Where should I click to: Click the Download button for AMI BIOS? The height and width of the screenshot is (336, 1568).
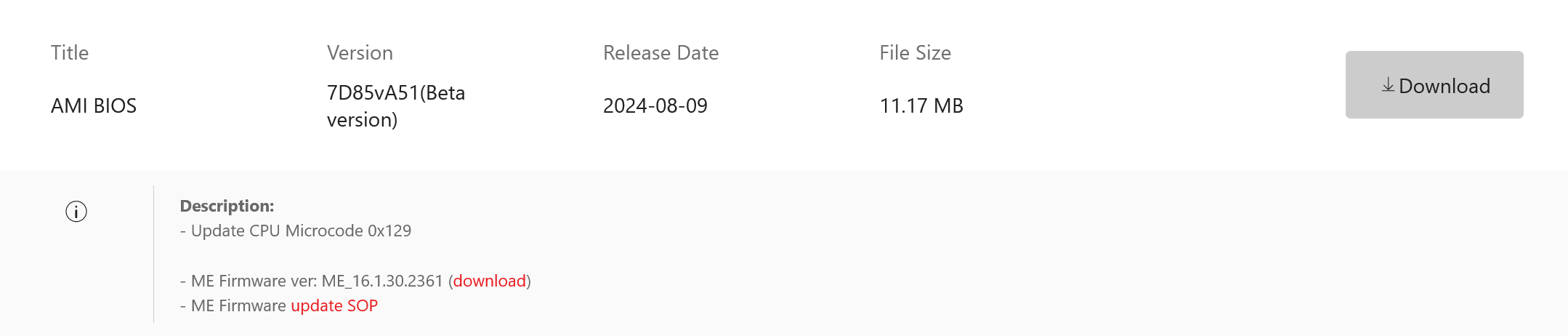pyautogui.click(x=1434, y=85)
